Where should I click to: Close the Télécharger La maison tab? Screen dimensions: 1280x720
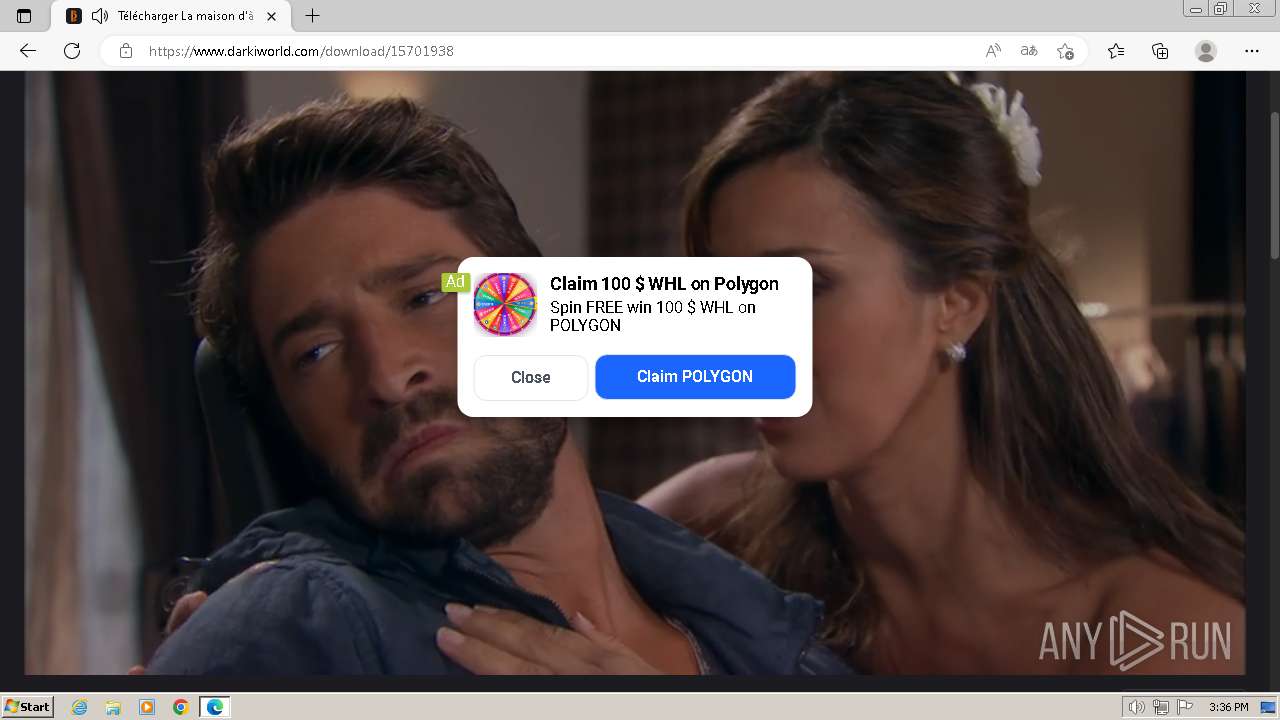click(272, 16)
